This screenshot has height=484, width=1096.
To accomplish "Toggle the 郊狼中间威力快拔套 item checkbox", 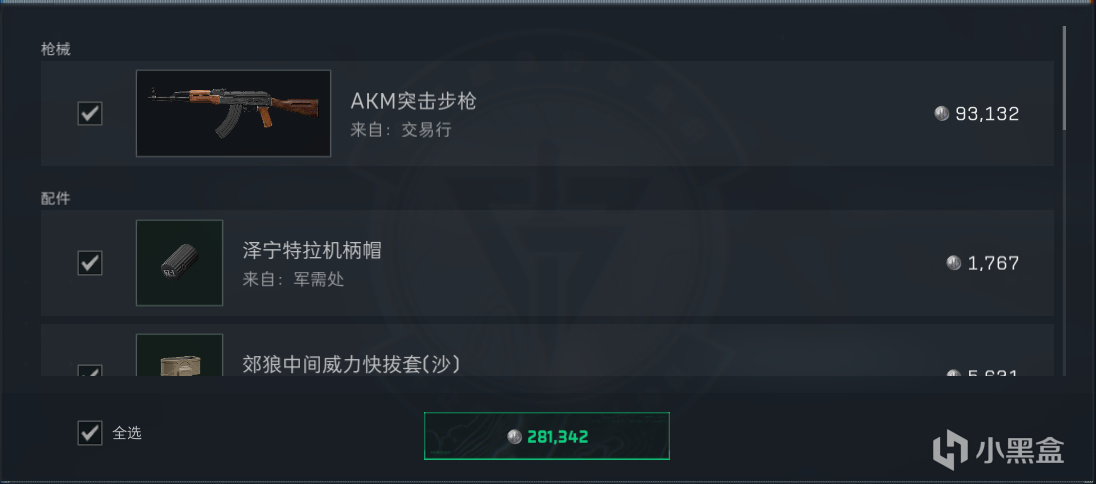I will [89, 371].
